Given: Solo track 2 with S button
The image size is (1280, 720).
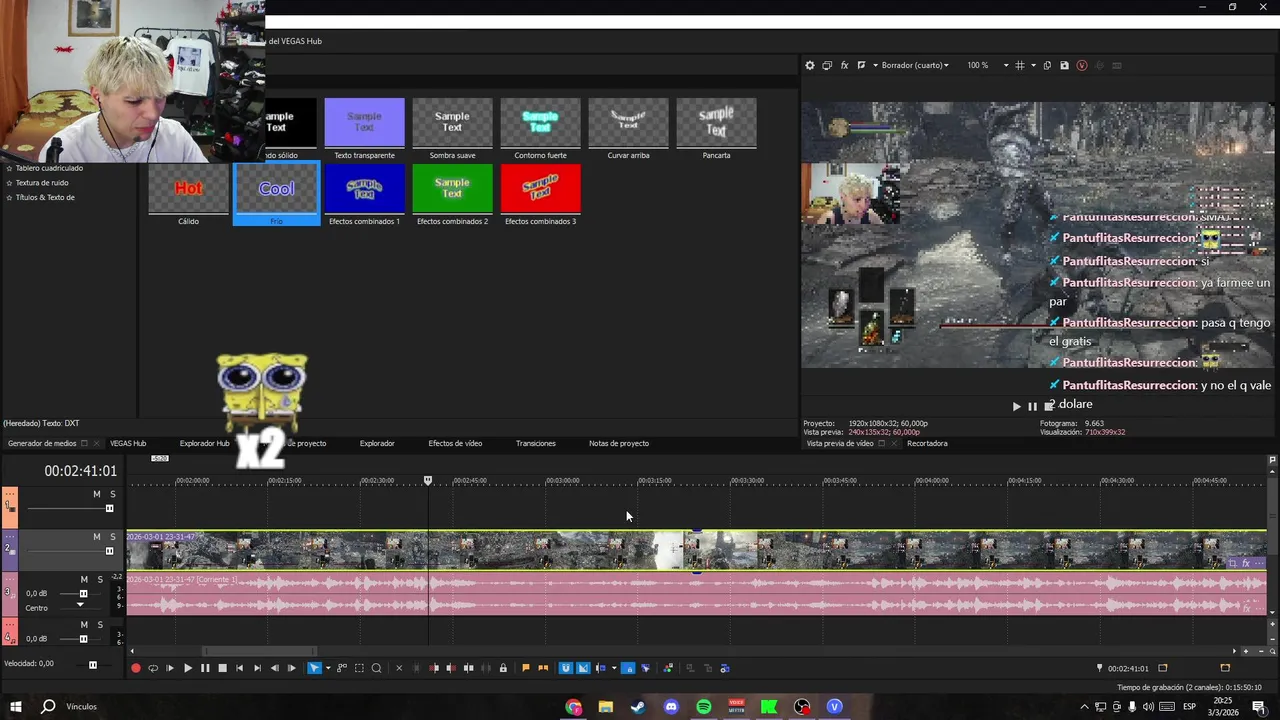Looking at the screenshot, I should 113,537.
